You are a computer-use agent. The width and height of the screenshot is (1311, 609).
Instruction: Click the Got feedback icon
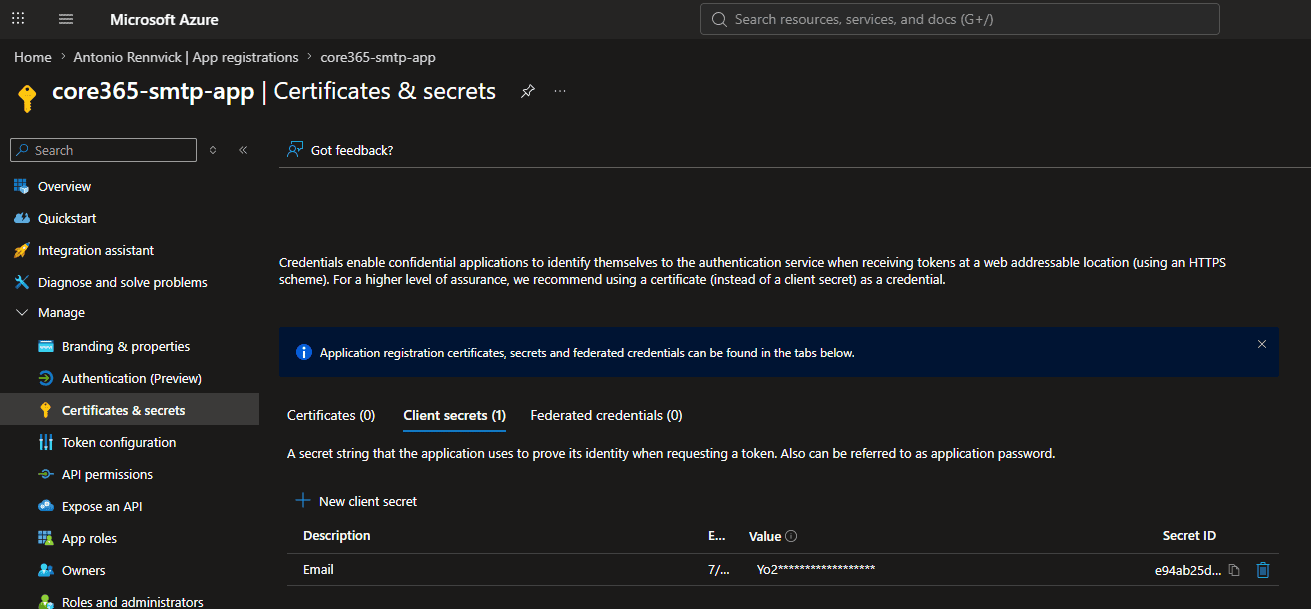coord(295,150)
